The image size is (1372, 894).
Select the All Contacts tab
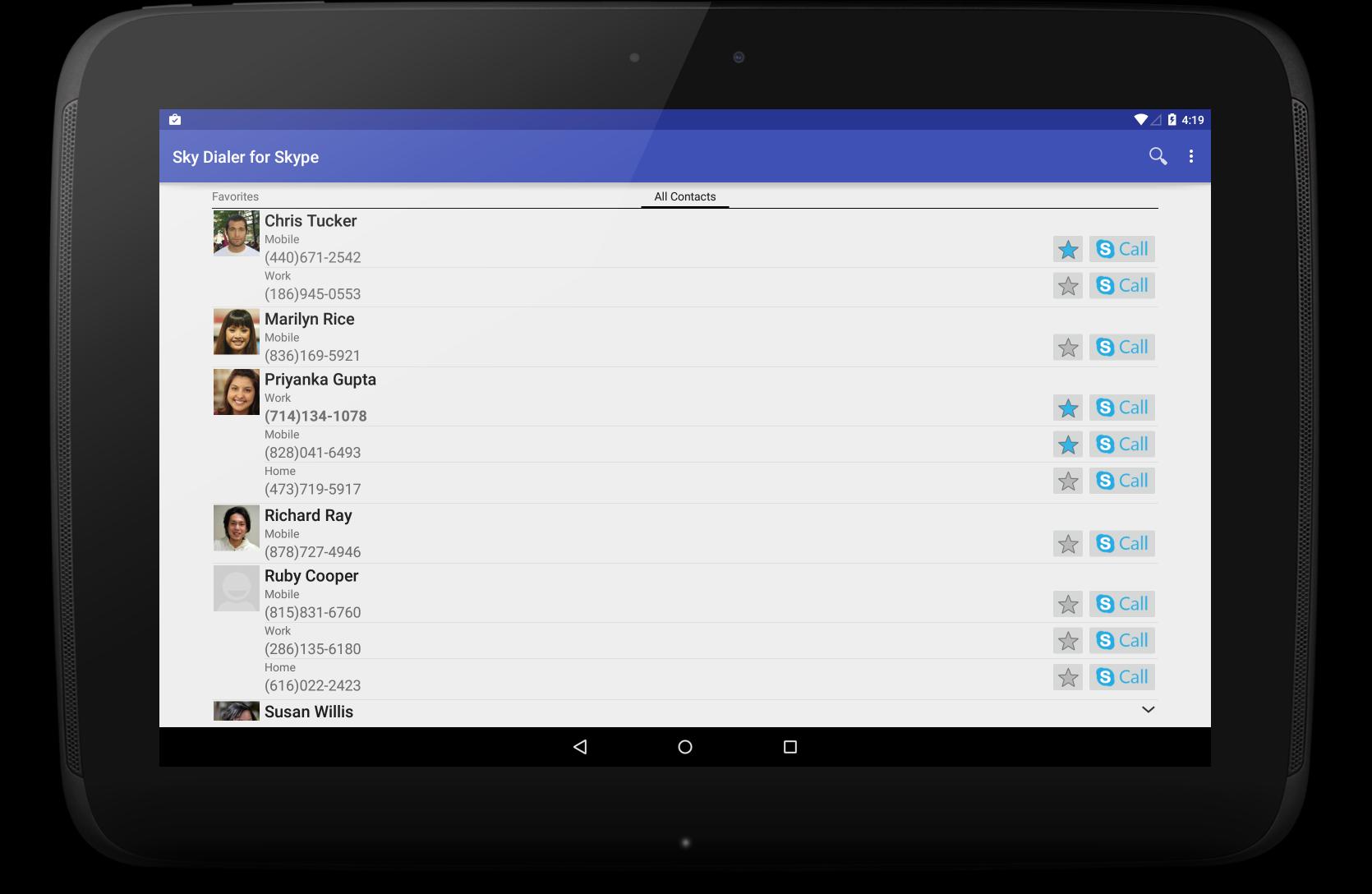click(685, 196)
